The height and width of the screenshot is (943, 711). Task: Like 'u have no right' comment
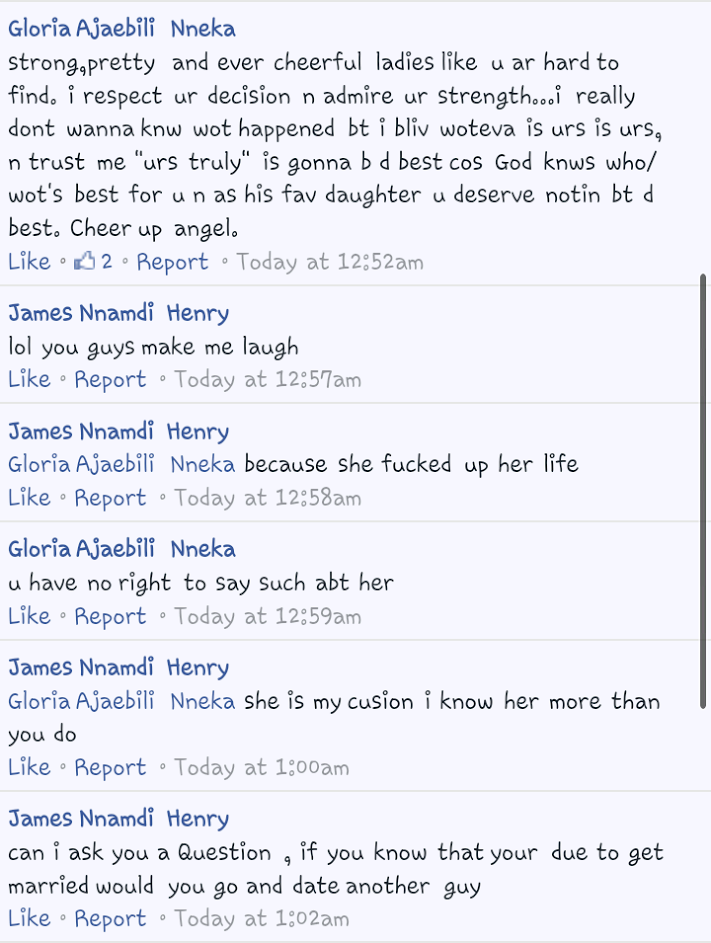(x=29, y=616)
